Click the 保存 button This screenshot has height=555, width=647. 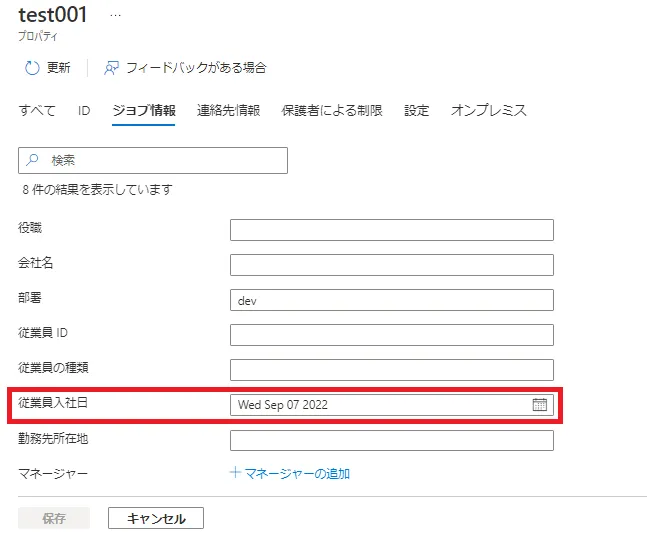click(54, 518)
